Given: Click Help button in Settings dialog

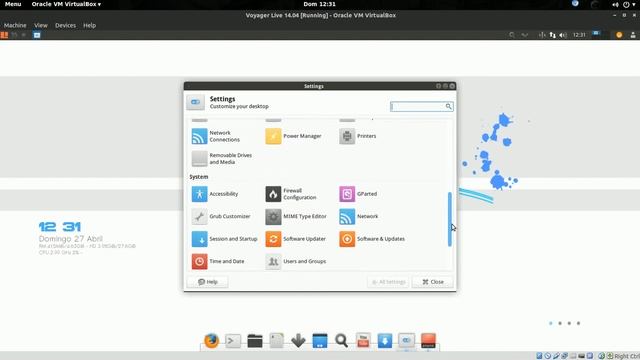Looking at the screenshot, I should [x=208, y=282].
